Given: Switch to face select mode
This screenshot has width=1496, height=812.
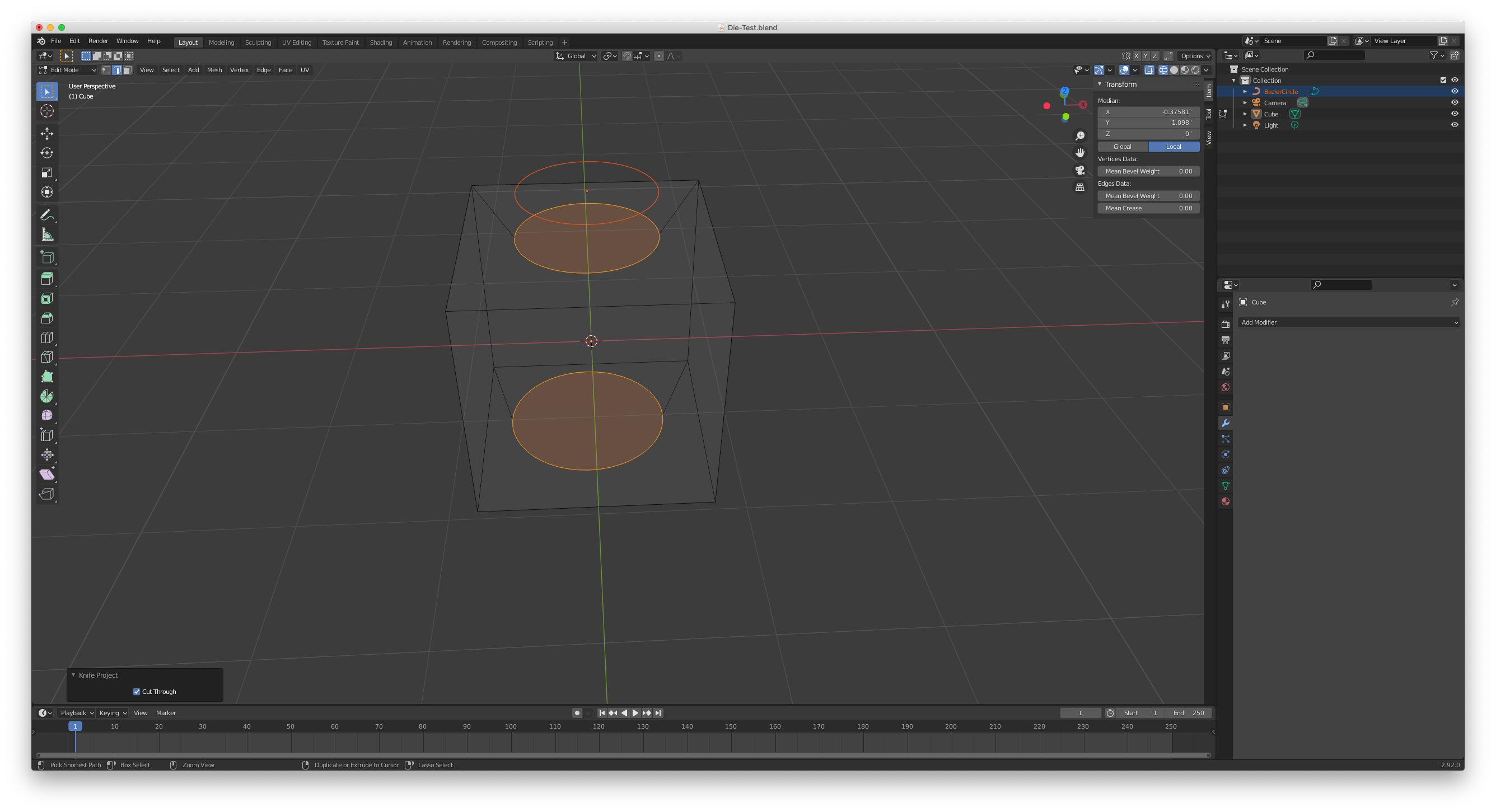Looking at the screenshot, I should (x=127, y=70).
